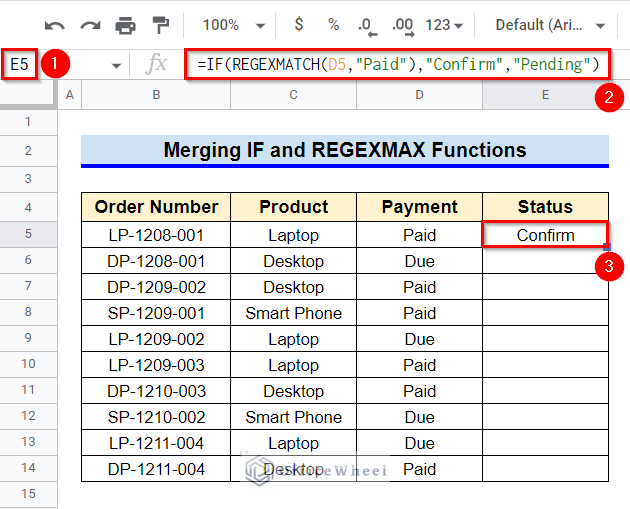Open the 123 more formats dropdown

pos(444,25)
